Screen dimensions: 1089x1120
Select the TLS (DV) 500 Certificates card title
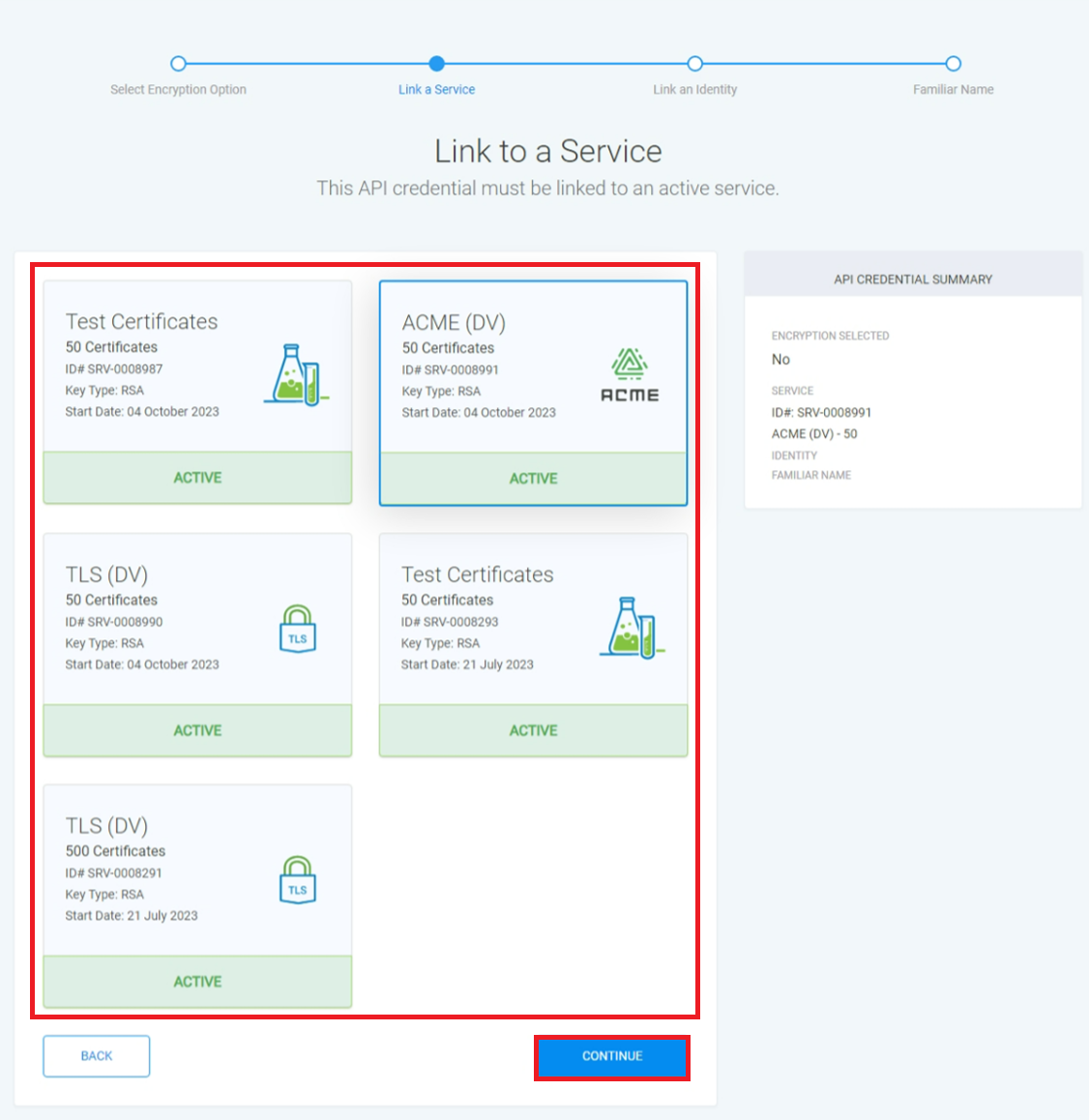coord(106,825)
